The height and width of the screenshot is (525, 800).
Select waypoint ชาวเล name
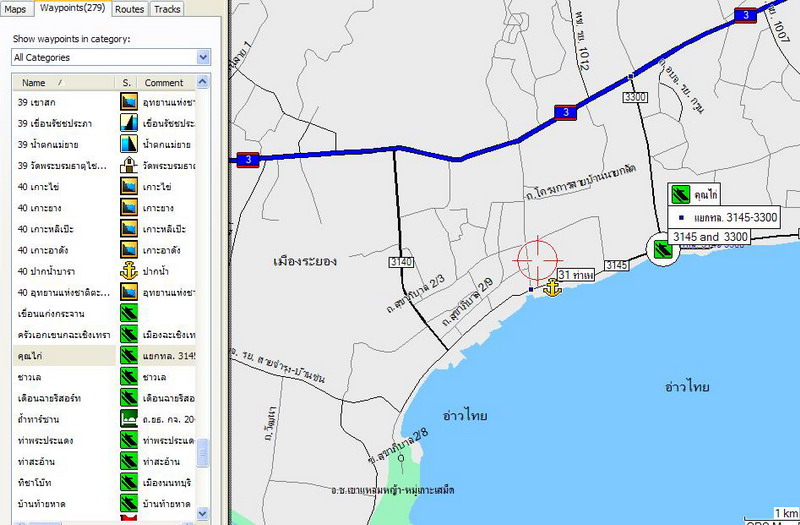pos(29,377)
